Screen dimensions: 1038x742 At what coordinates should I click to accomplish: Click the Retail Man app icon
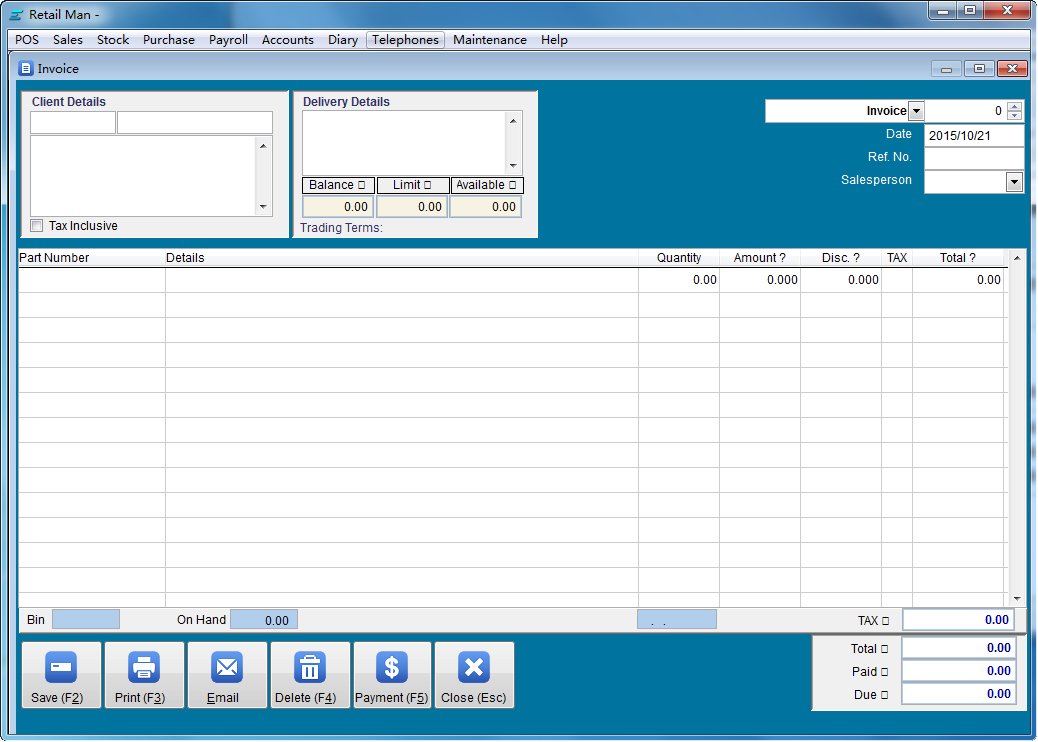[16, 14]
